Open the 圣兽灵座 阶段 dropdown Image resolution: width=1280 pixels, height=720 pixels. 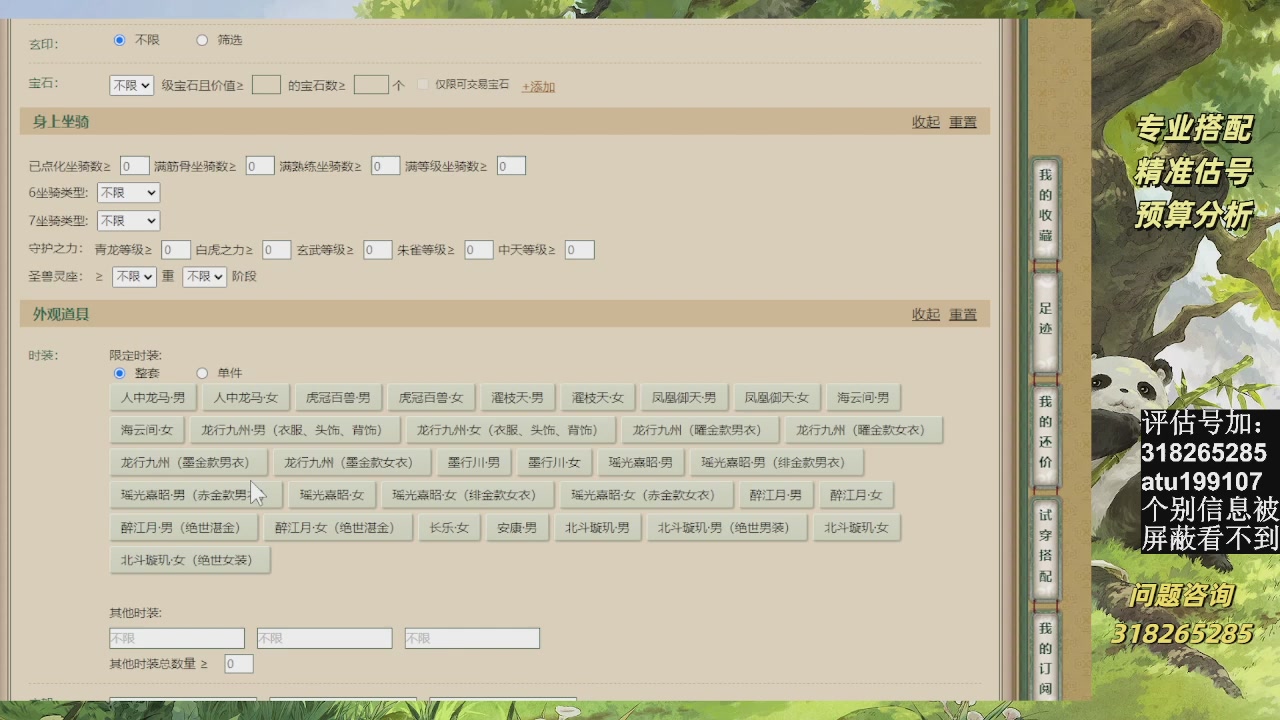[204, 277]
